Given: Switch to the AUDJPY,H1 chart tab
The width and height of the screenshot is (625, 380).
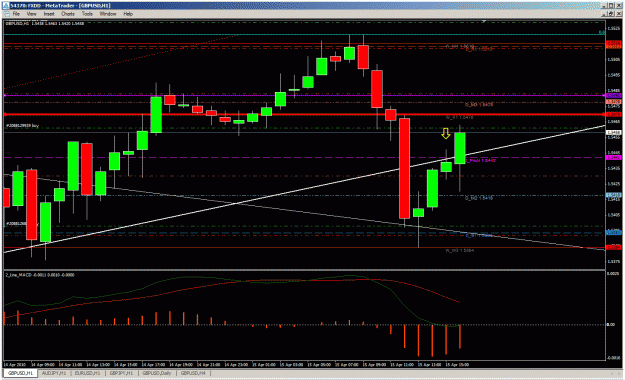Looking at the screenshot, I should click(54, 373).
